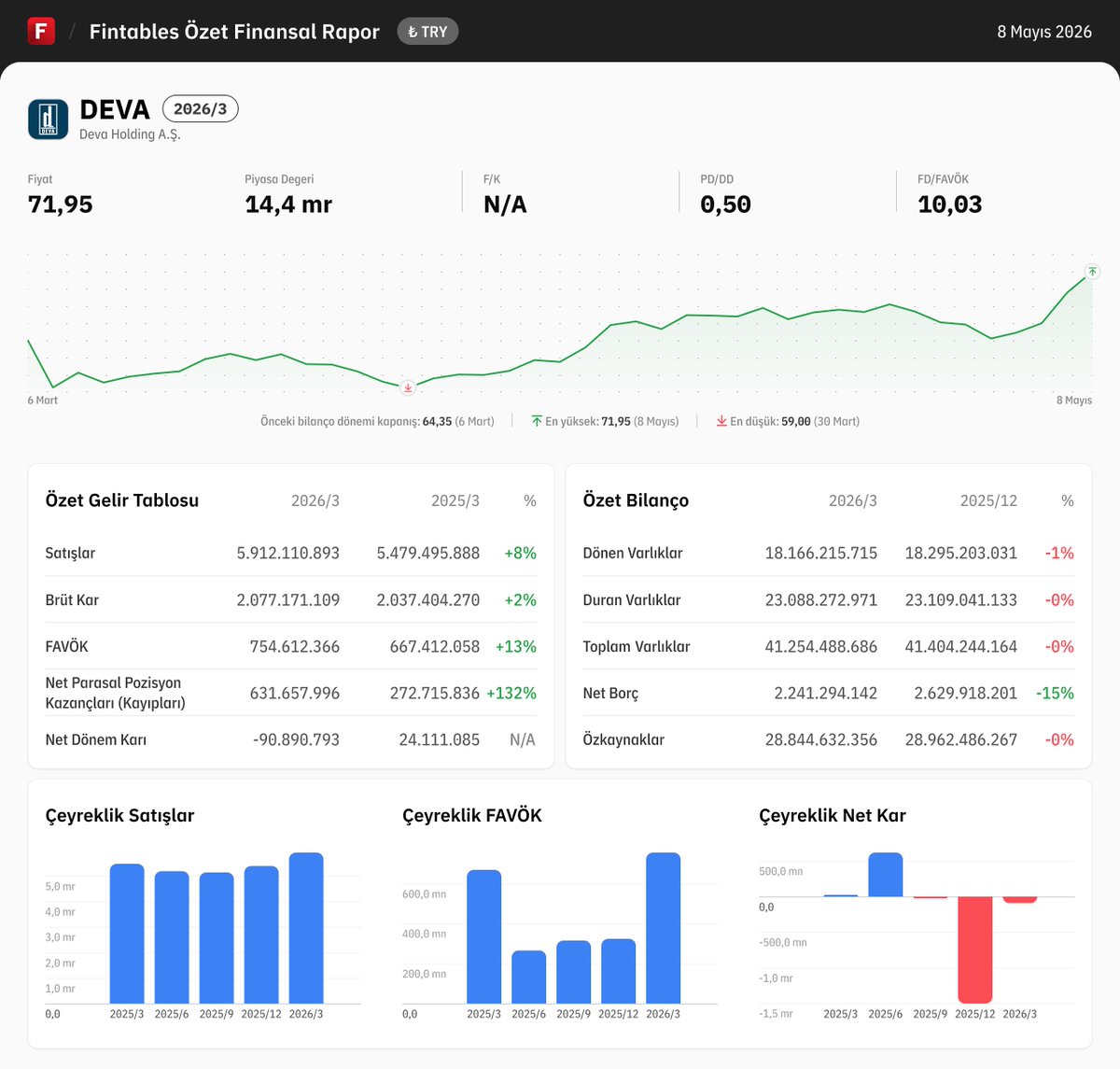This screenshot has width=1120, height=1069.
Task: Click the green arrow icon beside En yüksek
Action: [537, 421]
